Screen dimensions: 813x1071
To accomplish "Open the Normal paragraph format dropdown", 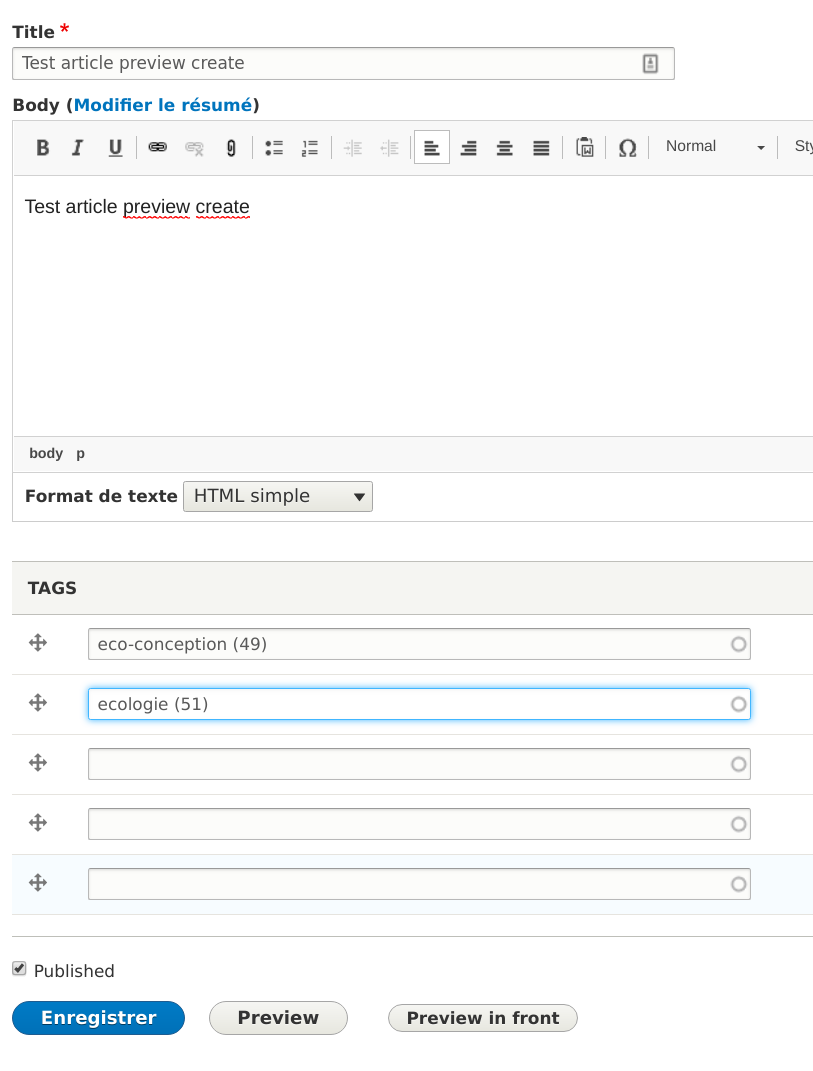I will 712,146.
